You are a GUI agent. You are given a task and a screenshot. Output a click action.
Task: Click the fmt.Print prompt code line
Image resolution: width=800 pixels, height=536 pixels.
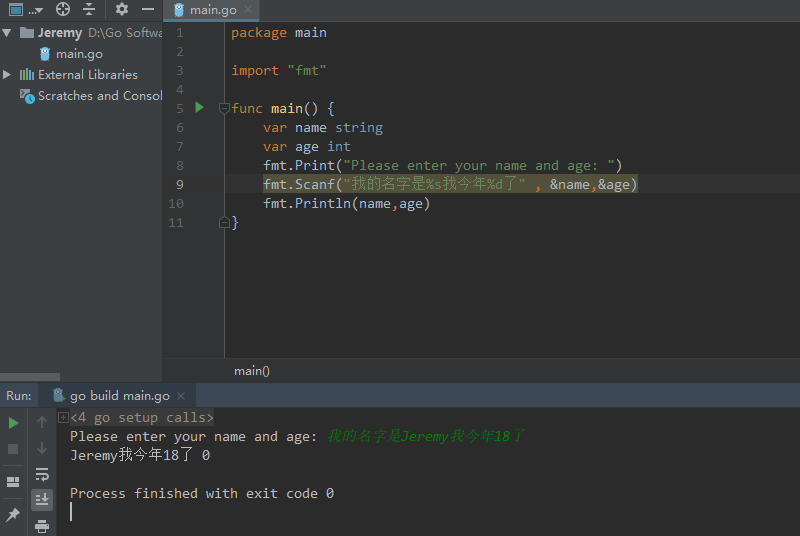click(x=442, y=165)
